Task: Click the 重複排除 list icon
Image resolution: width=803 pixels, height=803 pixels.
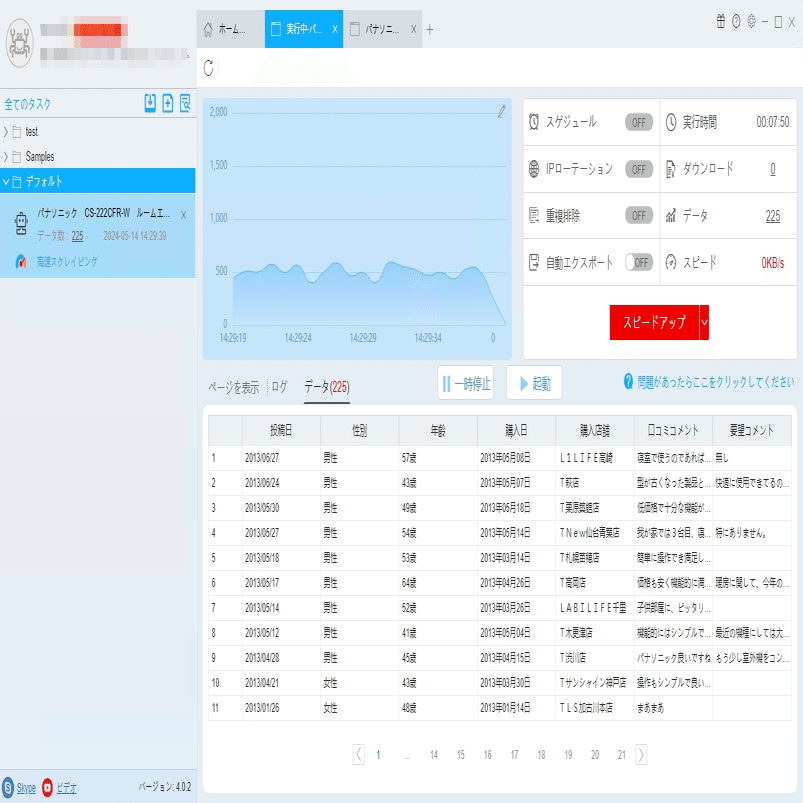Action: tap(534, 216)
